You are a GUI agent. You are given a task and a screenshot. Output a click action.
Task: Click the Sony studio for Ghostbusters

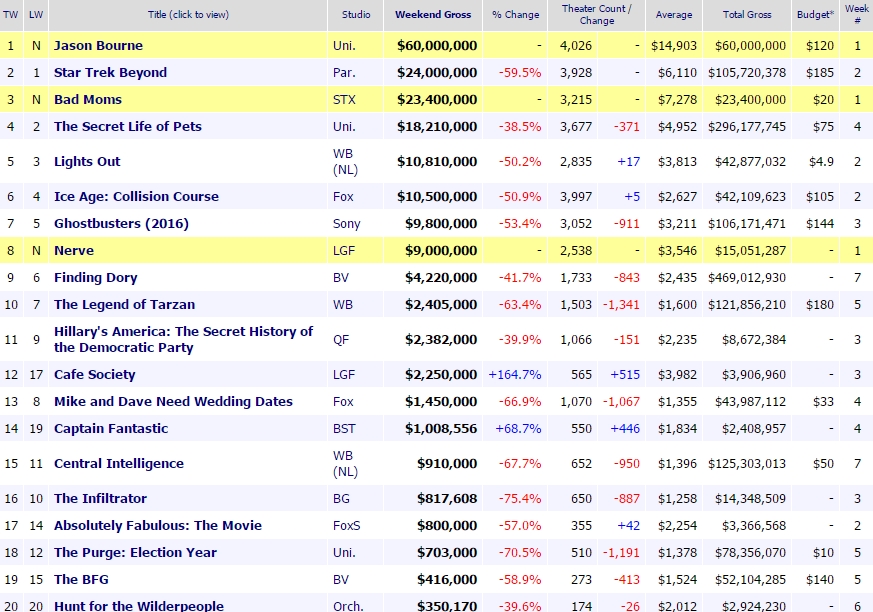click(x=346, y=223)
